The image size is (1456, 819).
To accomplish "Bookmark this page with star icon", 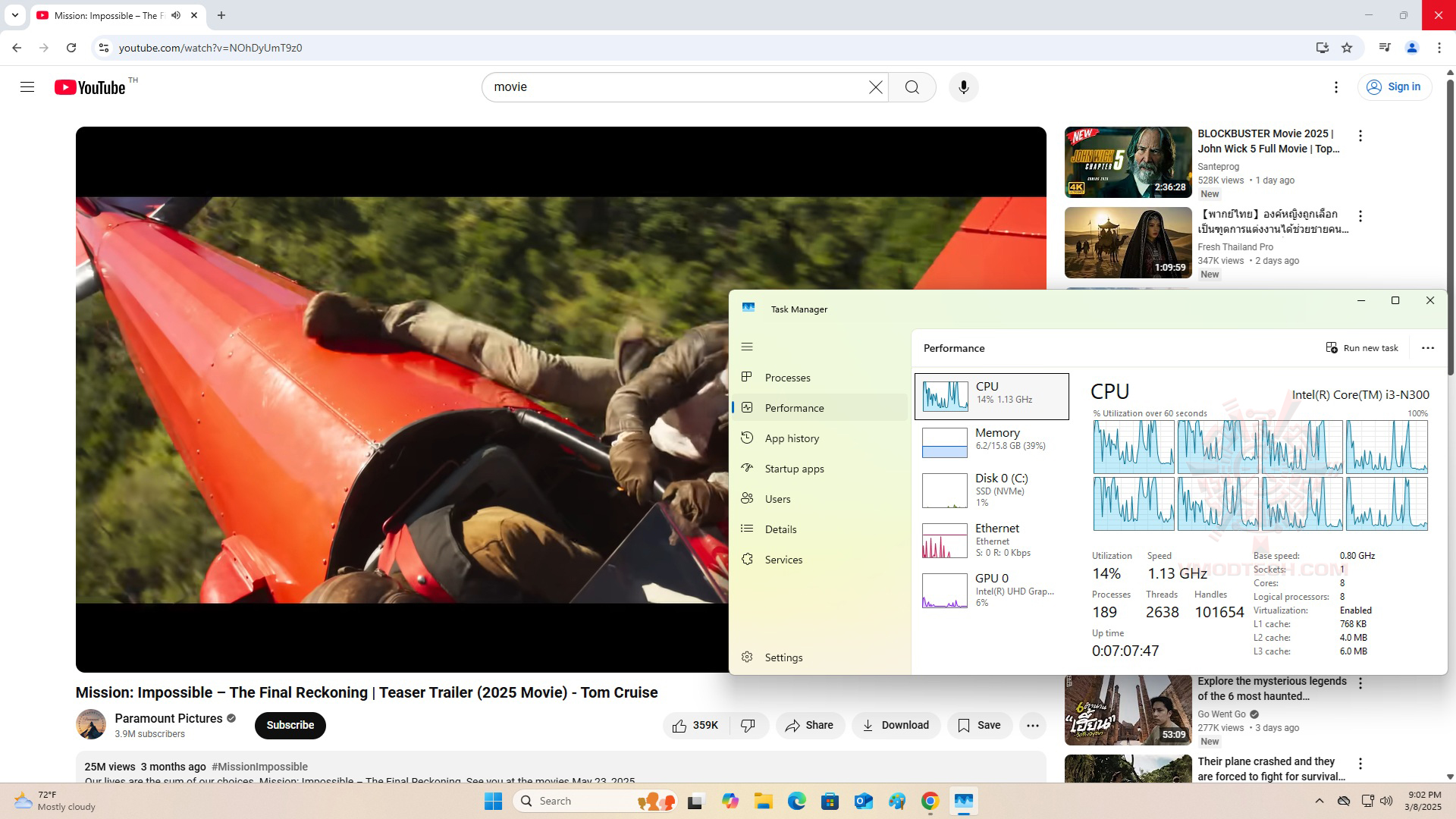I will click(x=1347, y=48).
